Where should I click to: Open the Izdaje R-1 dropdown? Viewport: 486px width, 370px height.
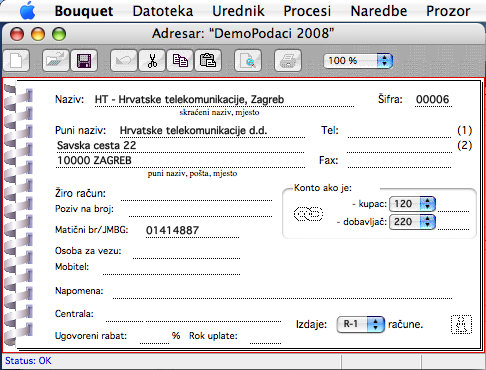[x=361, y=324]
